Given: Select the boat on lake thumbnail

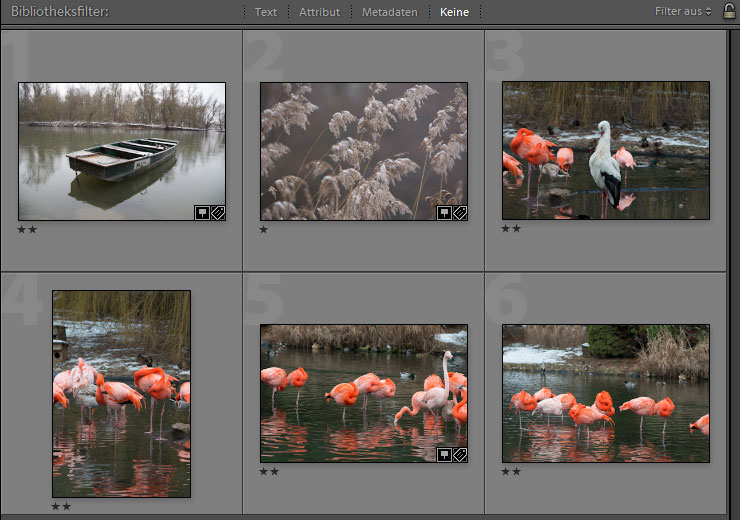Looking at the screenshot, I should click(x=121, y=150).
